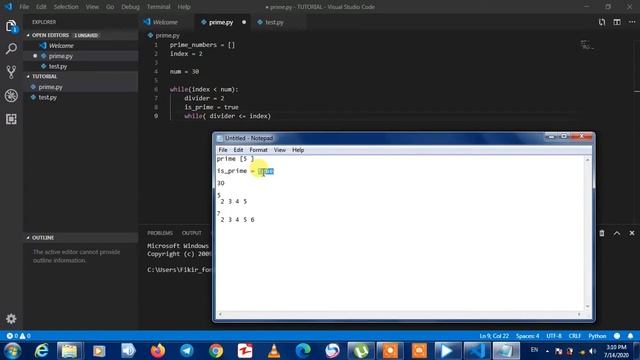Screen dimensions: 640x360
Task: Open the Source Control view
Action: pyautogui.click(x=11, y=72)
